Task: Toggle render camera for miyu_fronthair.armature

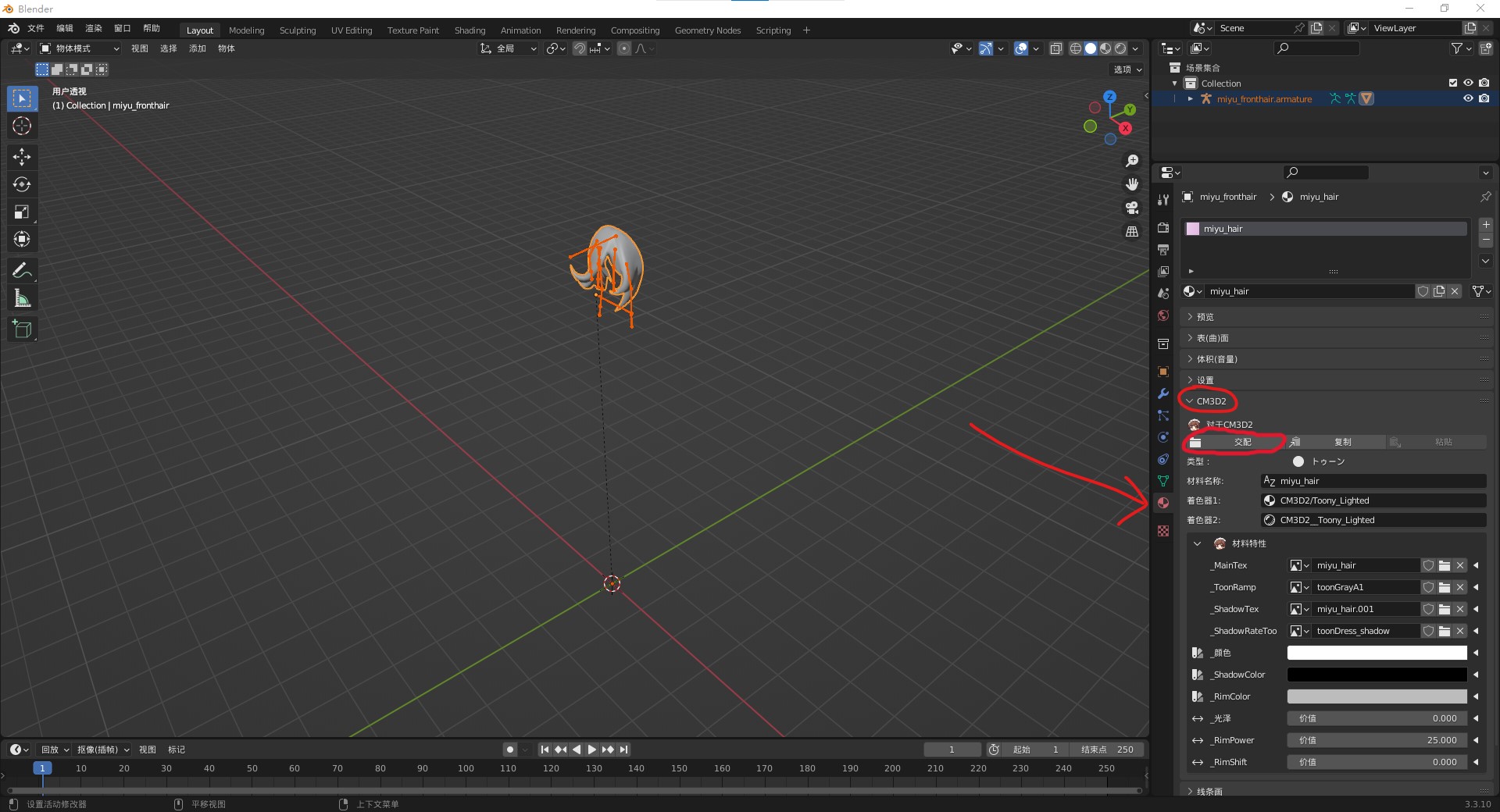Action: (1484, 98)
